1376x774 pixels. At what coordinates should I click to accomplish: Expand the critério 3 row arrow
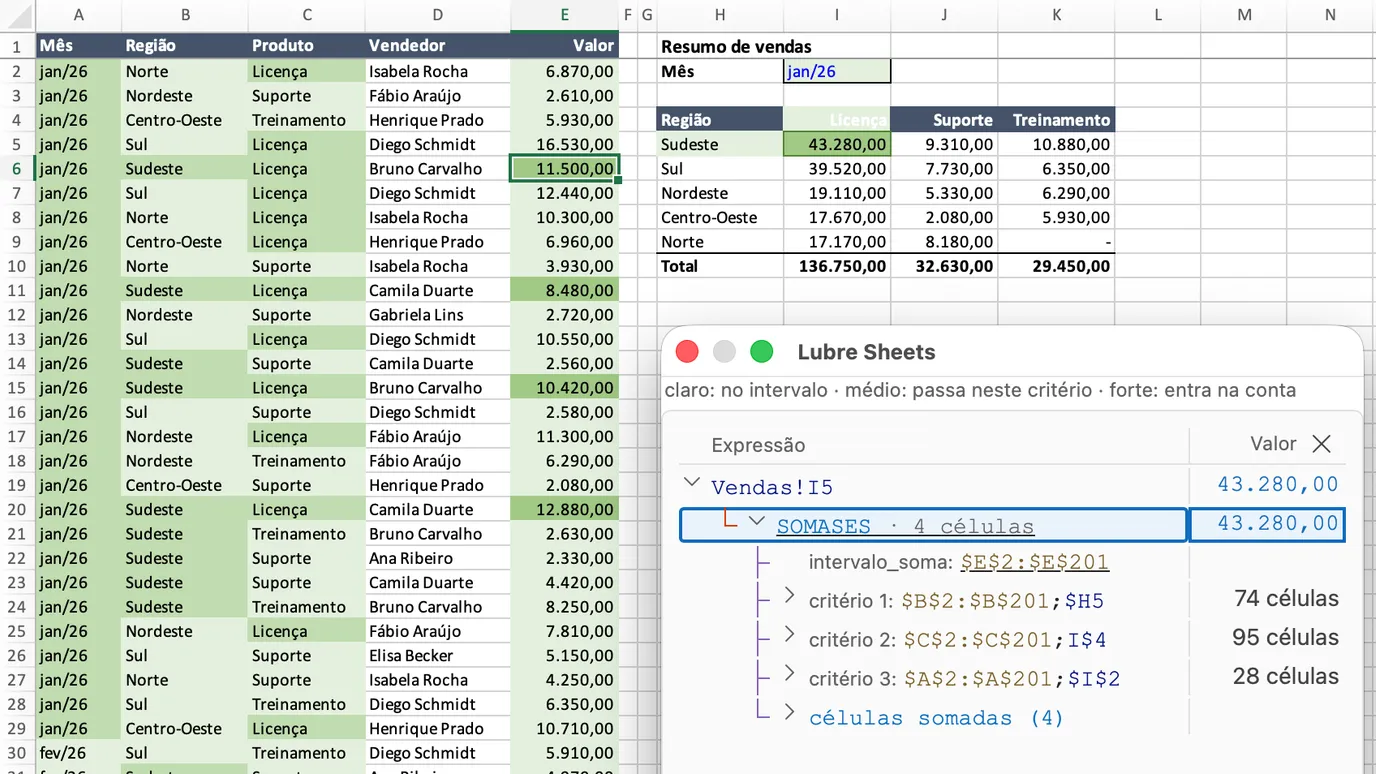(x=790, y=673)
